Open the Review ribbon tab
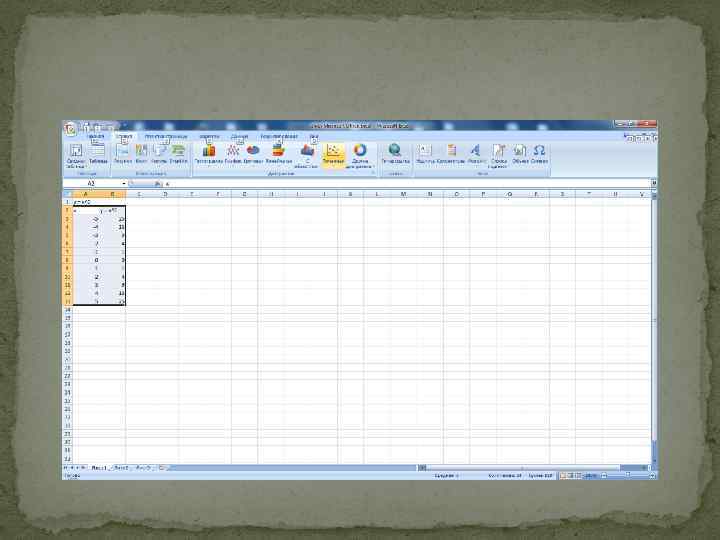The image size is (720, 540). [279, 136]
